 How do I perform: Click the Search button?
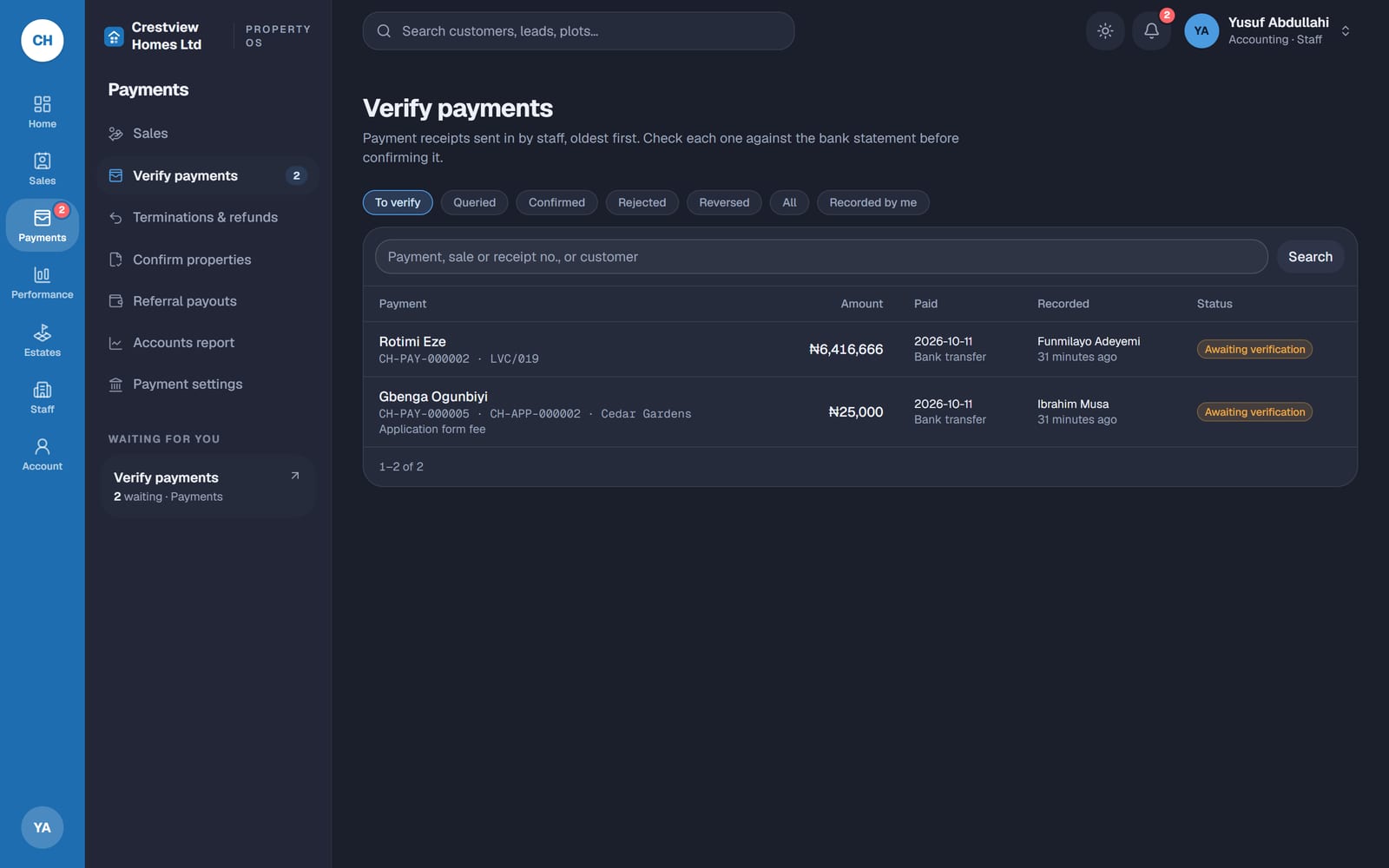pyautogui.click(x=1310, y=257)
